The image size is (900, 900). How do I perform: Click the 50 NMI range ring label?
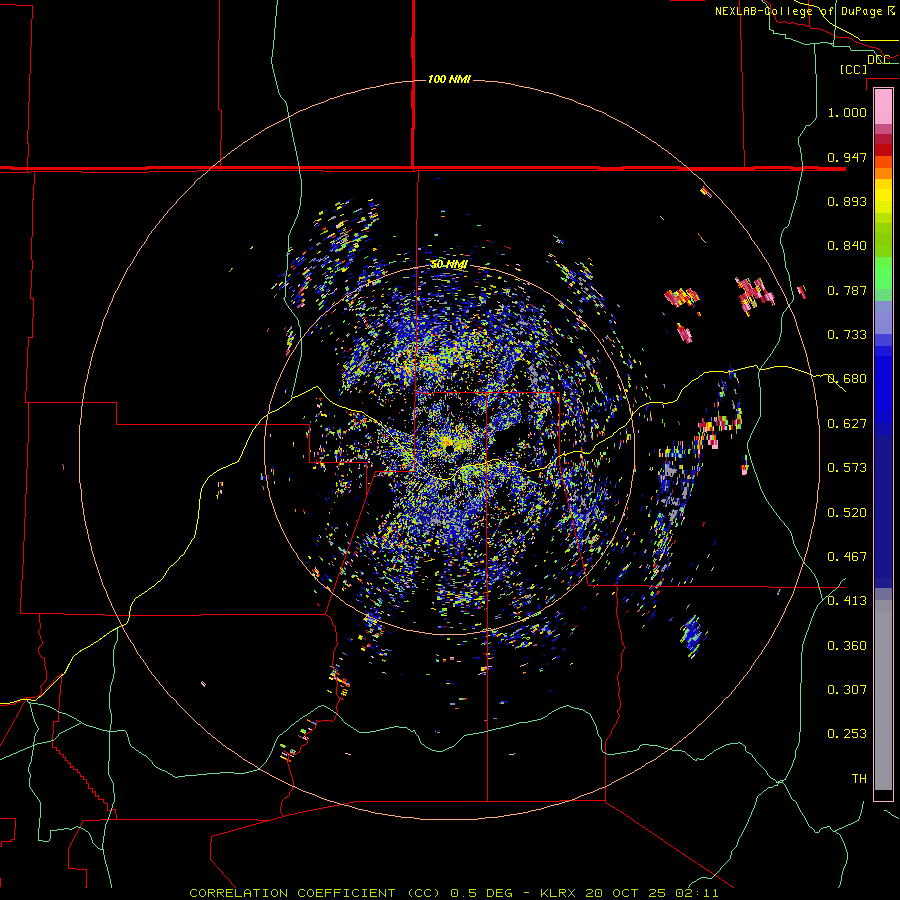pos(449,265)
